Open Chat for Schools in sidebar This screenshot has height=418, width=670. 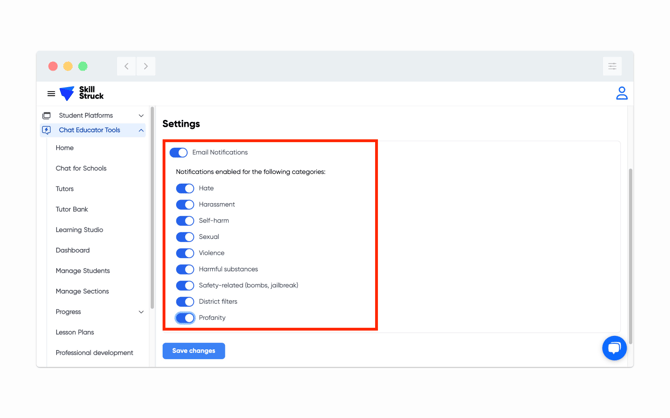click(x=81, y=168)
